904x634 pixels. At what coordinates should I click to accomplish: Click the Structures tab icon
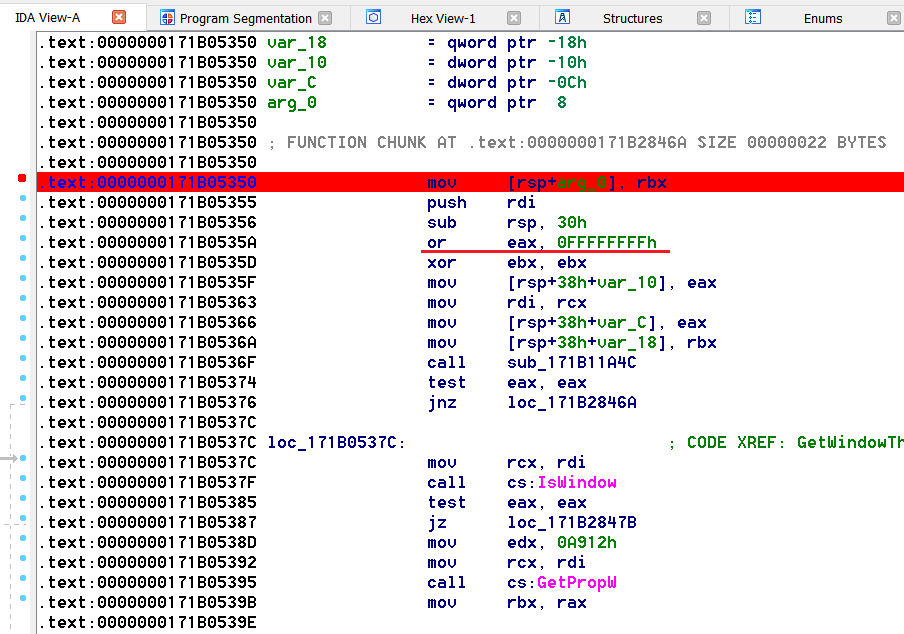tap(563, 17)
